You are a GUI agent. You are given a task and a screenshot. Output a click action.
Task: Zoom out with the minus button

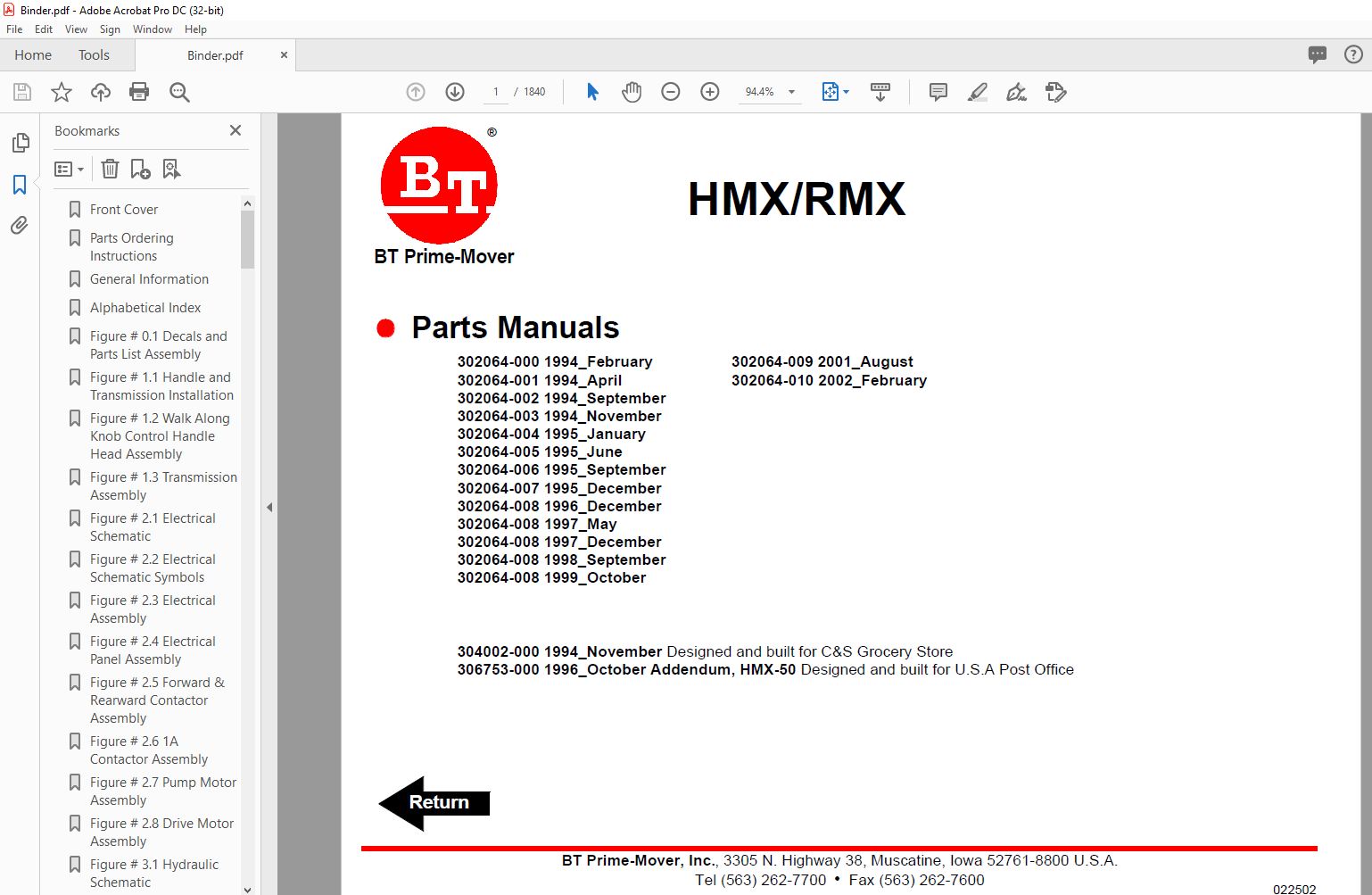tap(671, 92)
